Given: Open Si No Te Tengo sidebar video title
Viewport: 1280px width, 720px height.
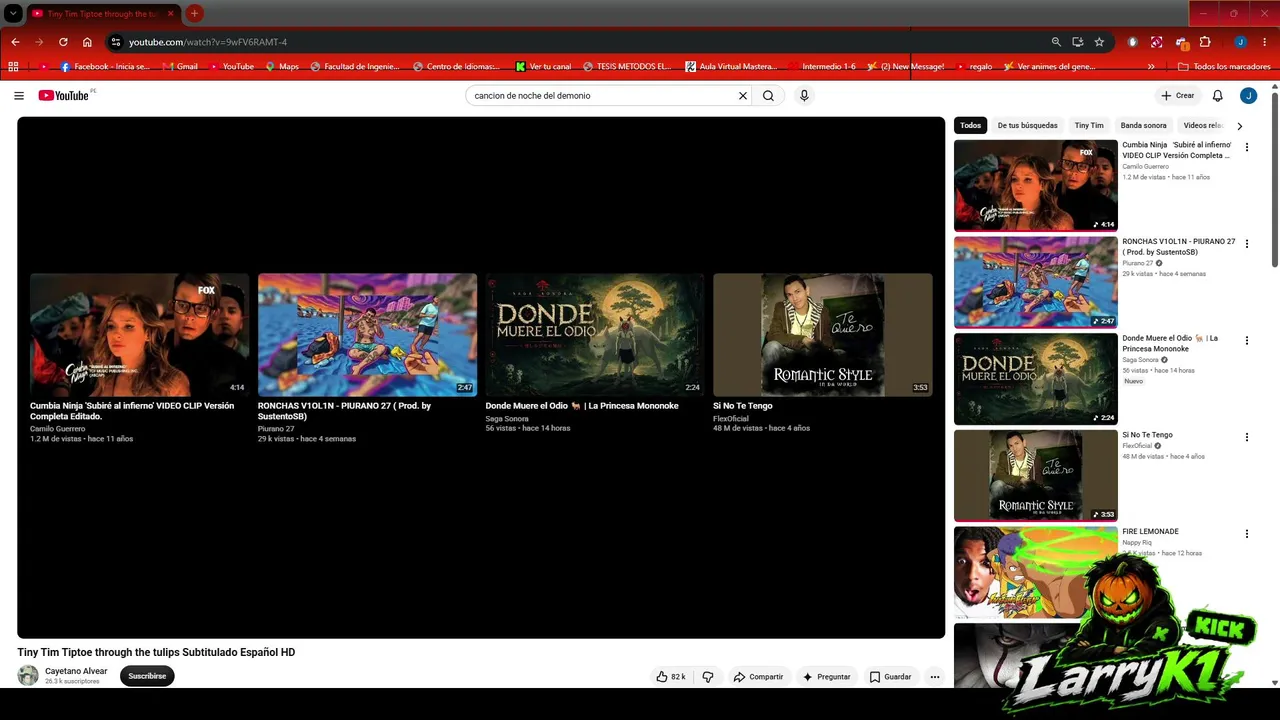Looking at the screenshot, I should [x=1147, y=435].
